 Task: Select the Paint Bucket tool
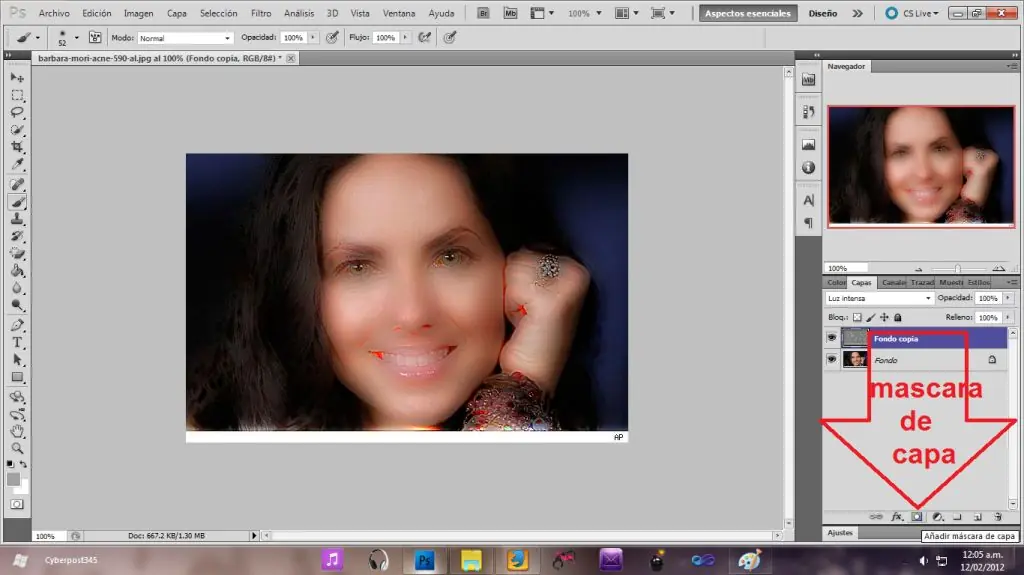pos(17,271)
